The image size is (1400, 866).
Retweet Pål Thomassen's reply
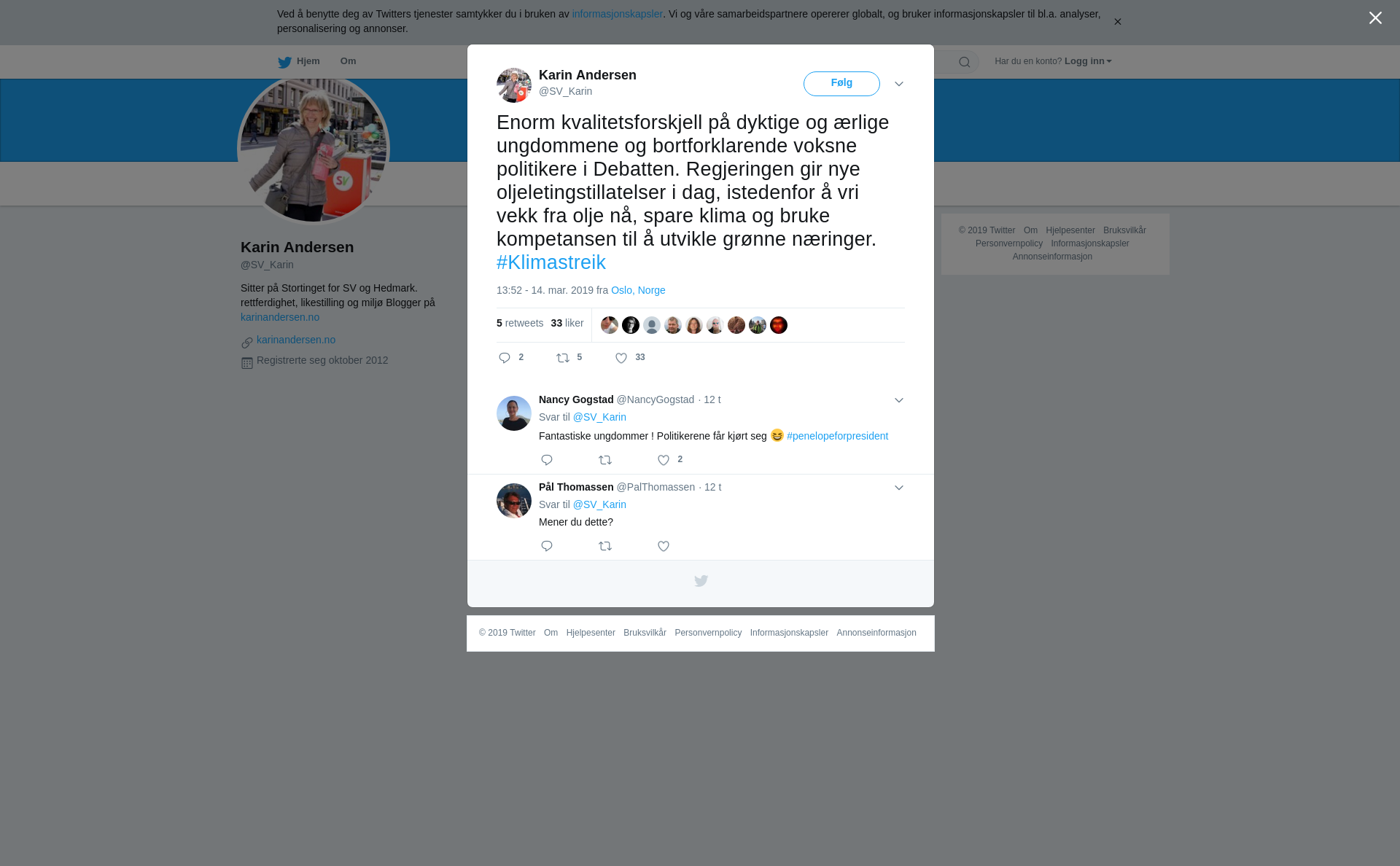coord(605,546)
